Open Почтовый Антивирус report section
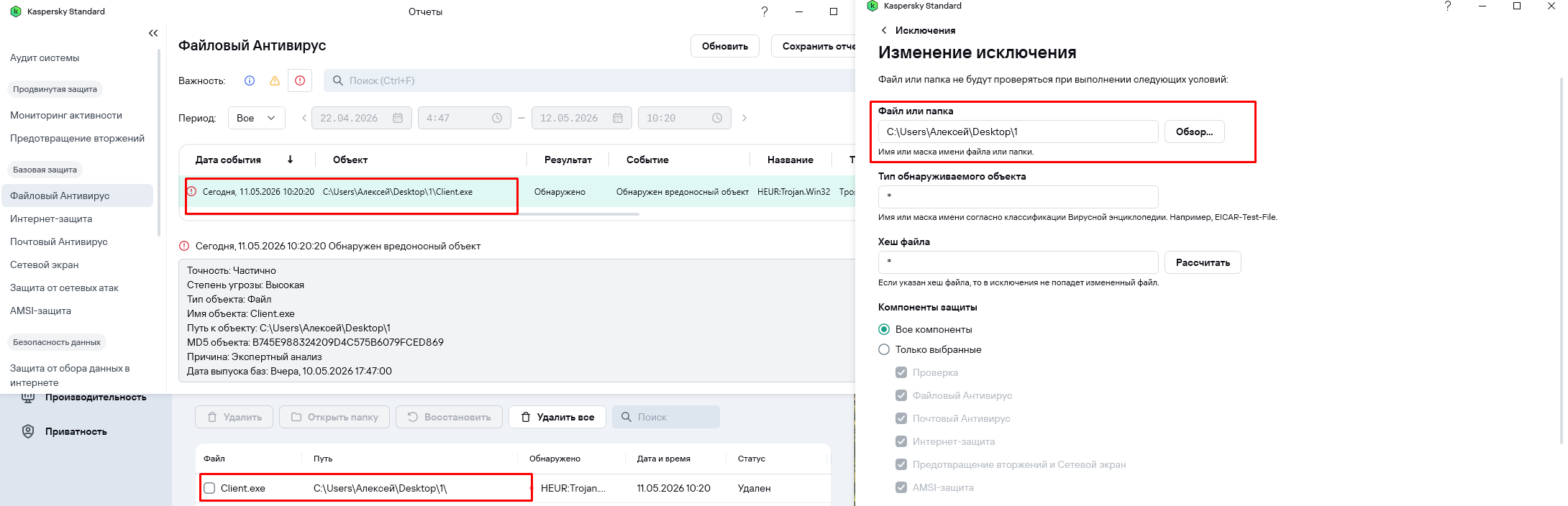 pos(59,241)
